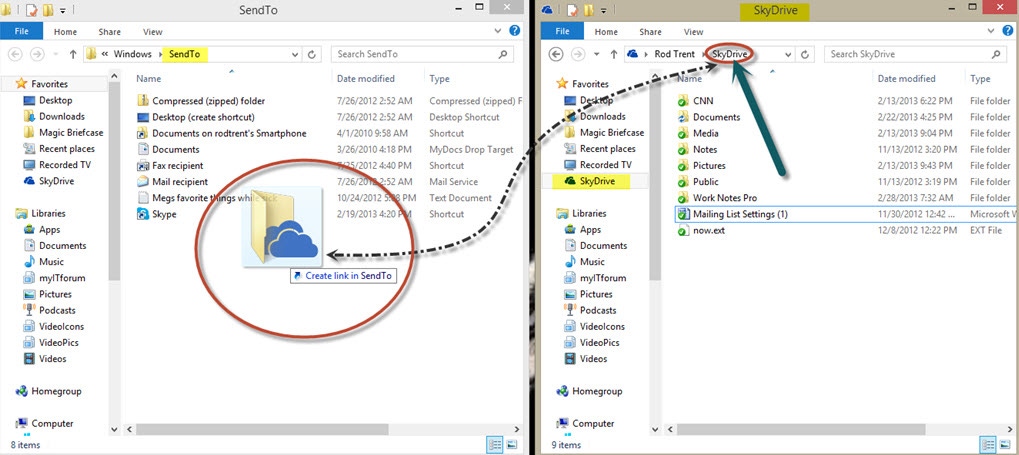Click Back arrow in SkyDrive window
Viewport: 1019px width, 455px height.
pyautogui.click(x=556, y=55)
